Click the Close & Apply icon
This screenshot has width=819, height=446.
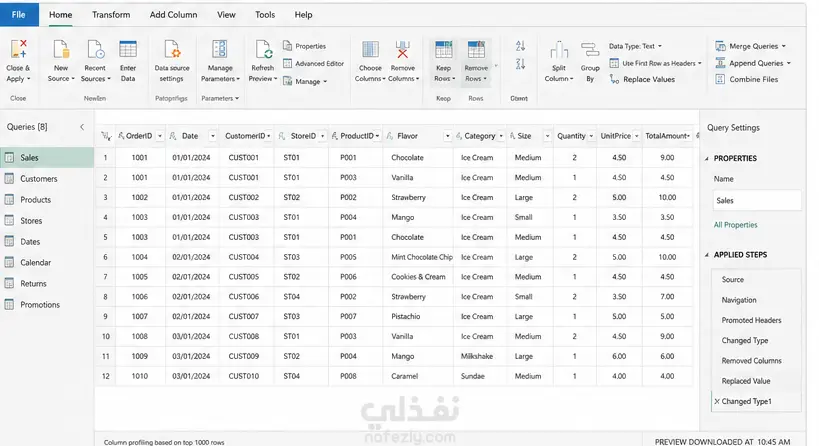tap(18, 50)
